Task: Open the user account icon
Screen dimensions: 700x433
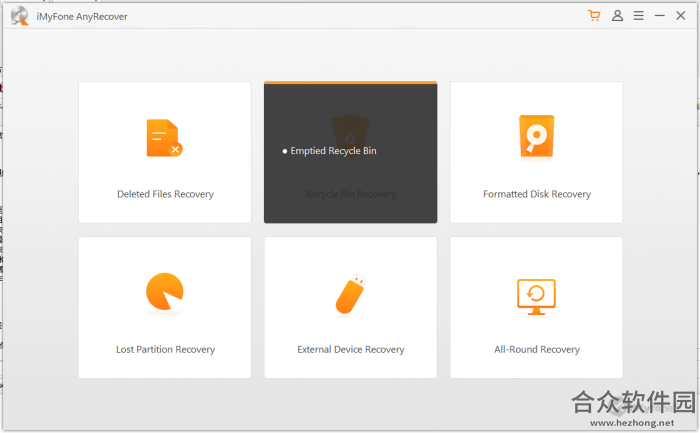Action: [x=617, y=16]
